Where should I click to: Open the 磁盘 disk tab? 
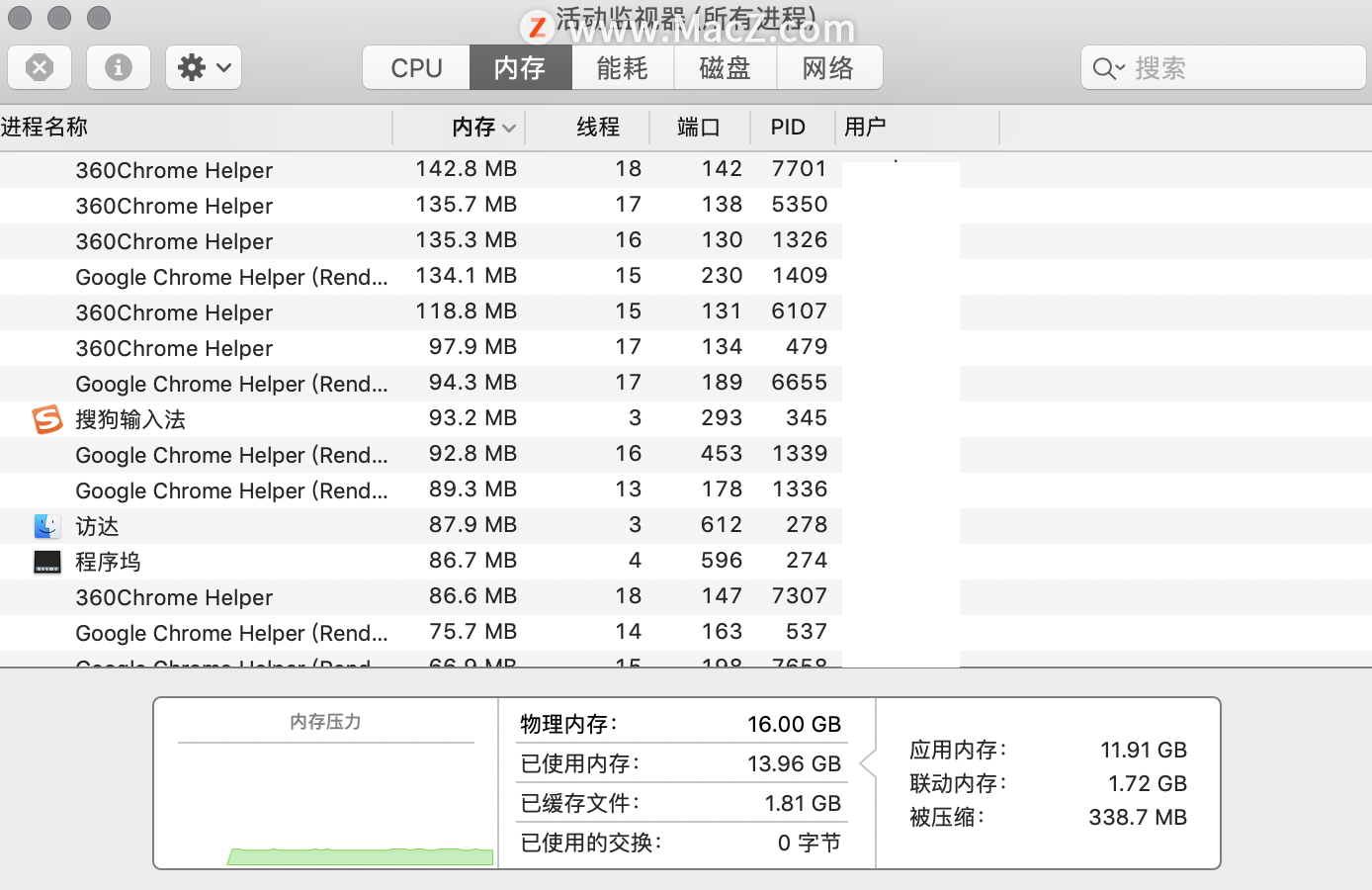click(726, 67)
